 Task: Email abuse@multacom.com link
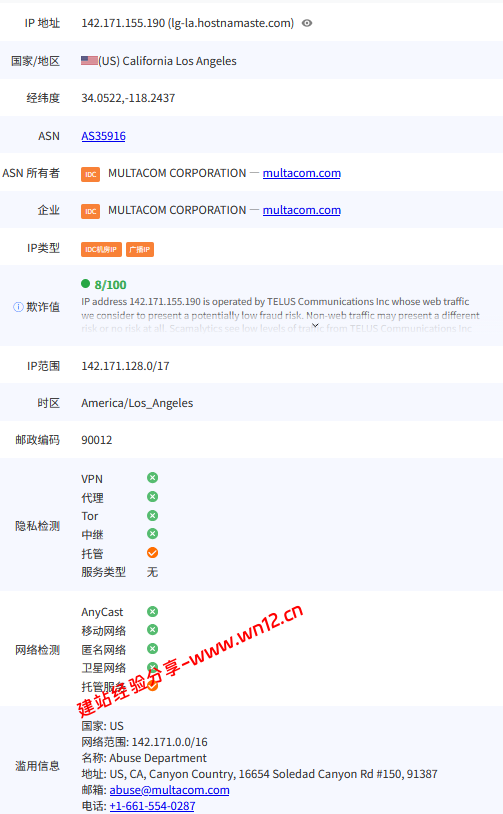pos(169,790)
